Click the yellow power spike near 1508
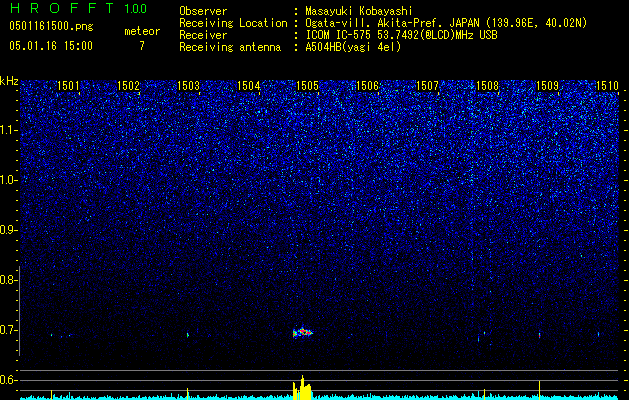Viewport: 629px width, 400px height. pos(485,394)
